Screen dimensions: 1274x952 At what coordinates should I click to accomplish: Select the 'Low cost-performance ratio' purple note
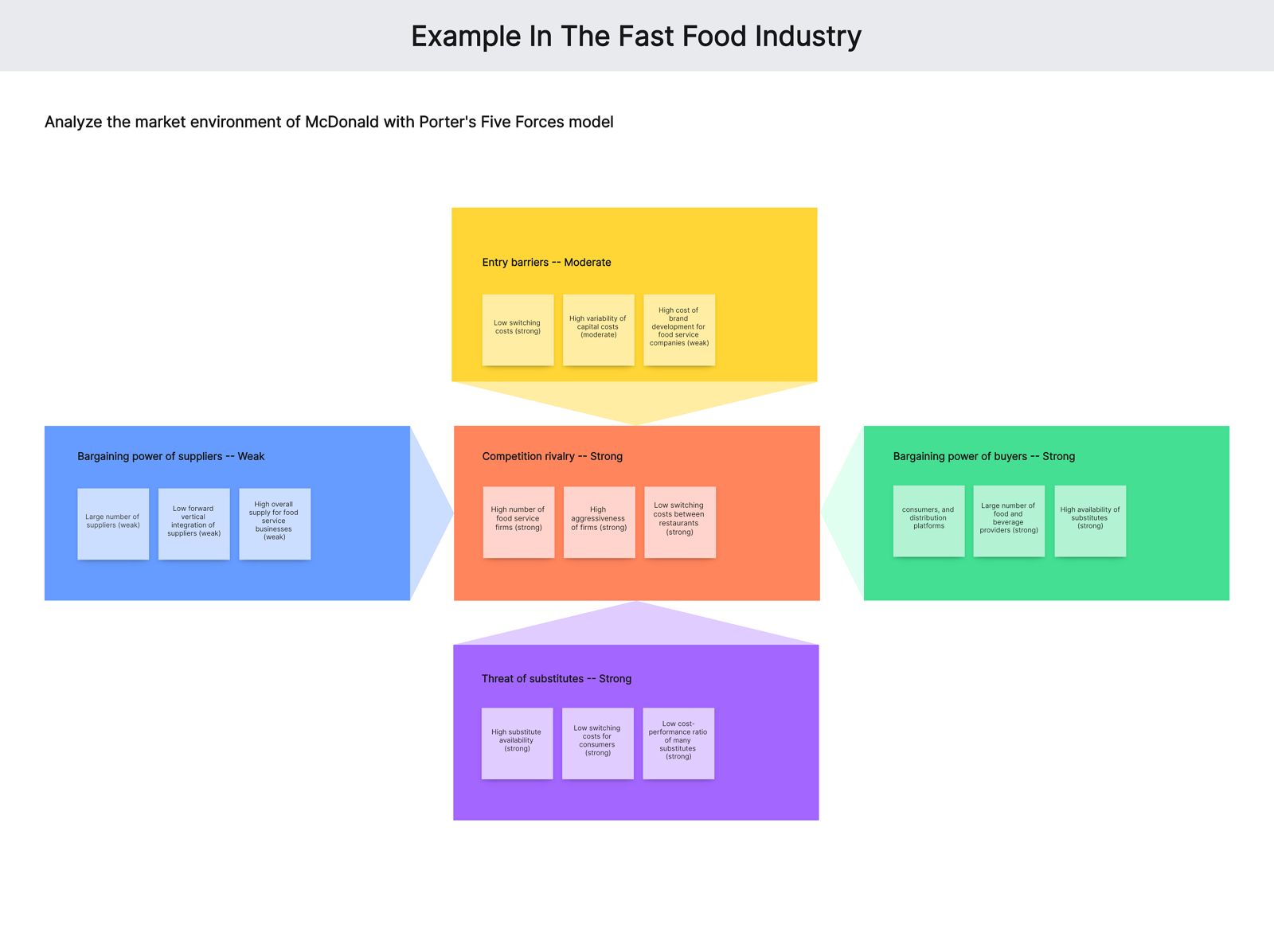click(x=678, y=743)
